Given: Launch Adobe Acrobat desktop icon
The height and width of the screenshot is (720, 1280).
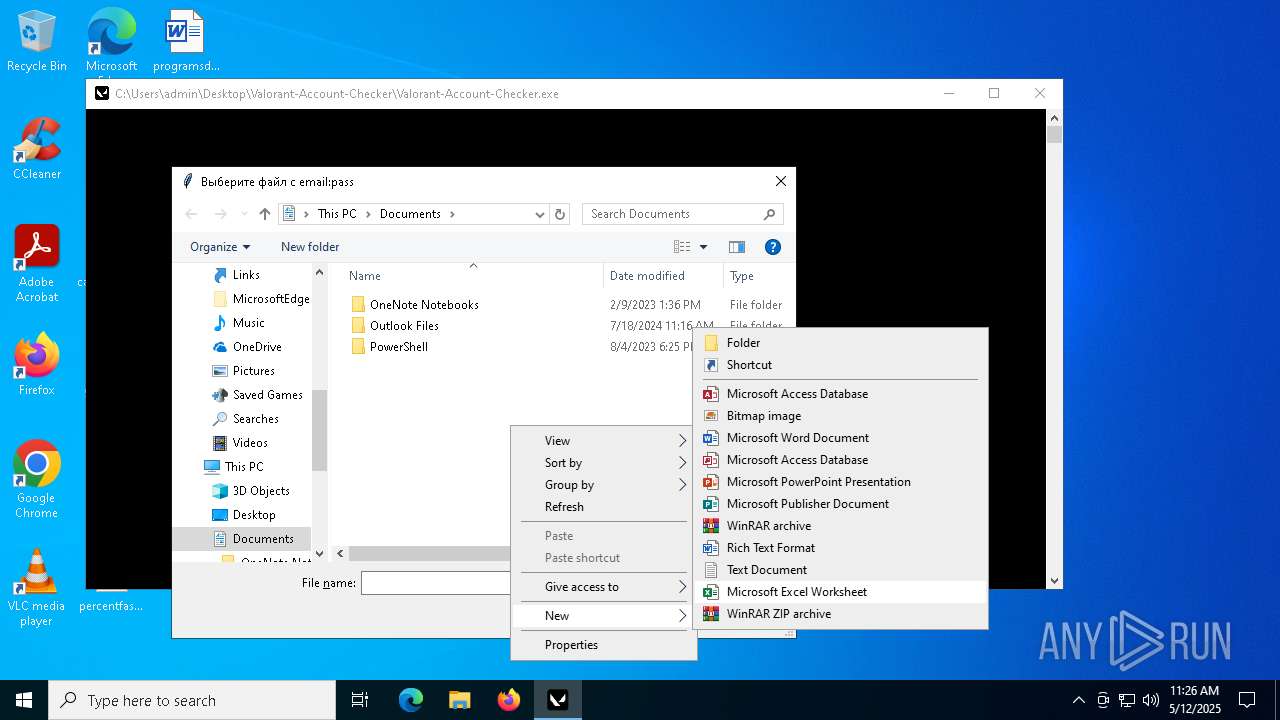Looking at the screenshot, I should click(37, 264).
